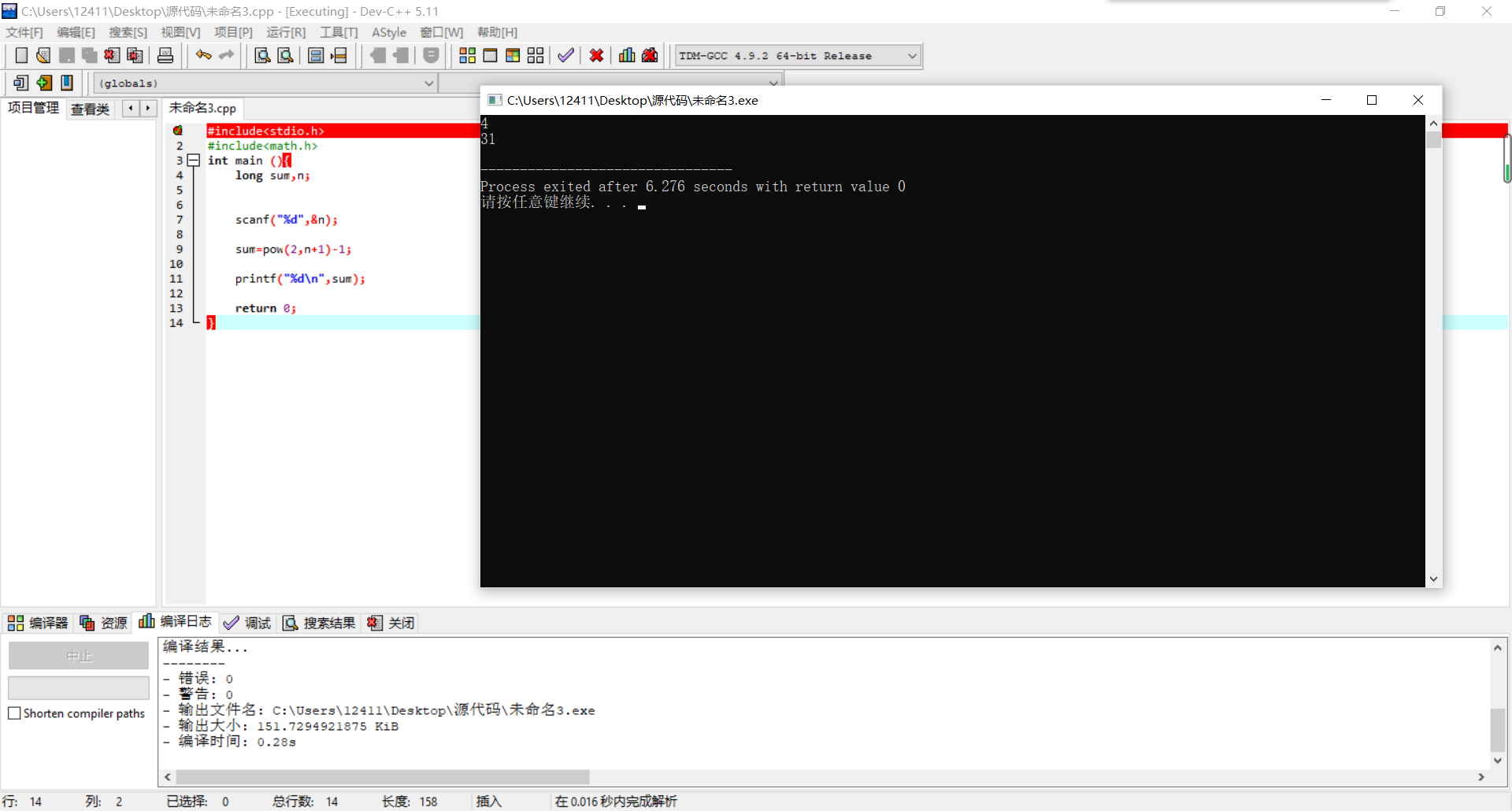Switch to the 资源 bottom tab
Viewport: 1512px width, 811px height.
[x=103, y=623]
